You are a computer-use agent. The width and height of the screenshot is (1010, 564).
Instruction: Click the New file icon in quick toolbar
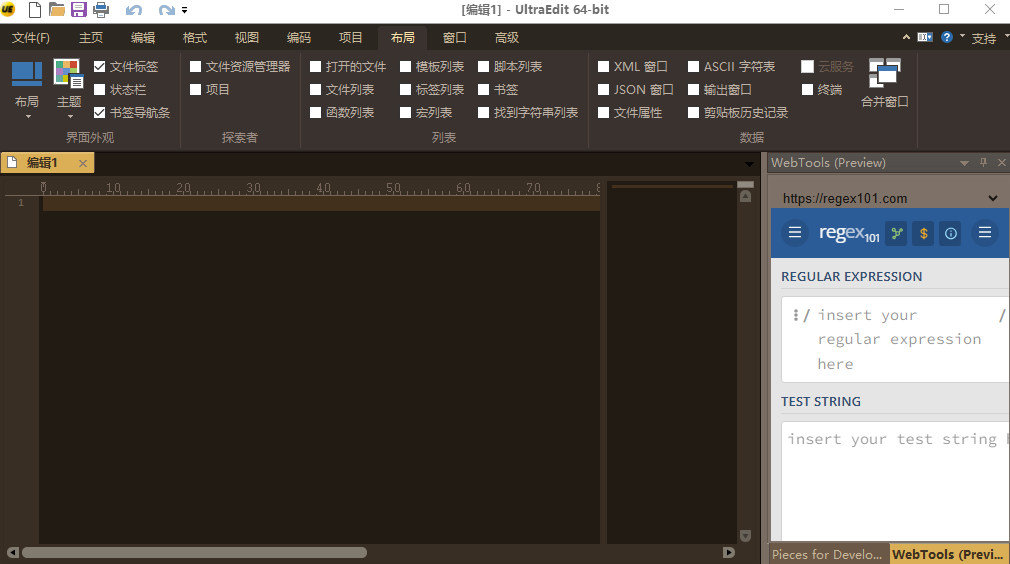34,10
